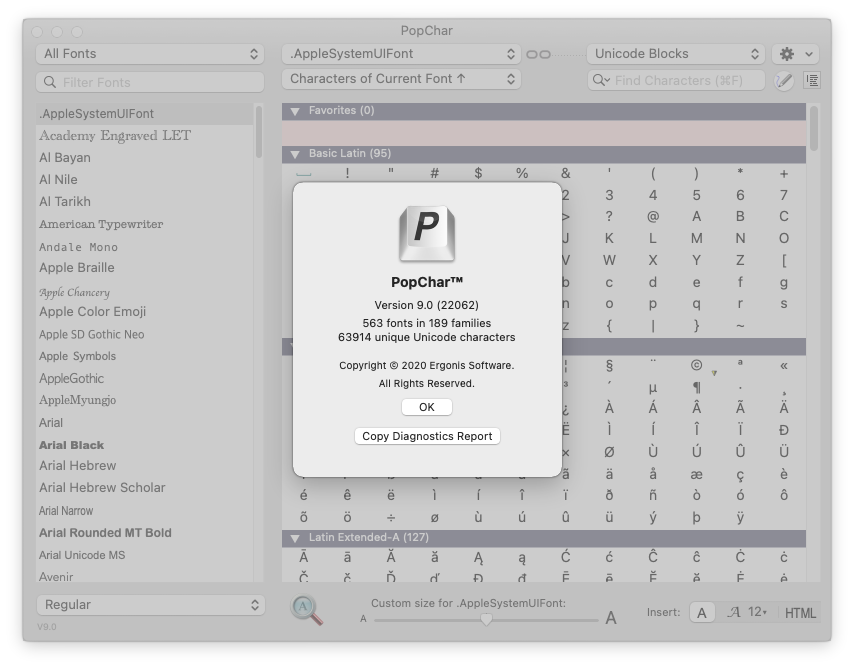Pick the section sign § character
Screen dimensions: 854x668
pos(609,366)
